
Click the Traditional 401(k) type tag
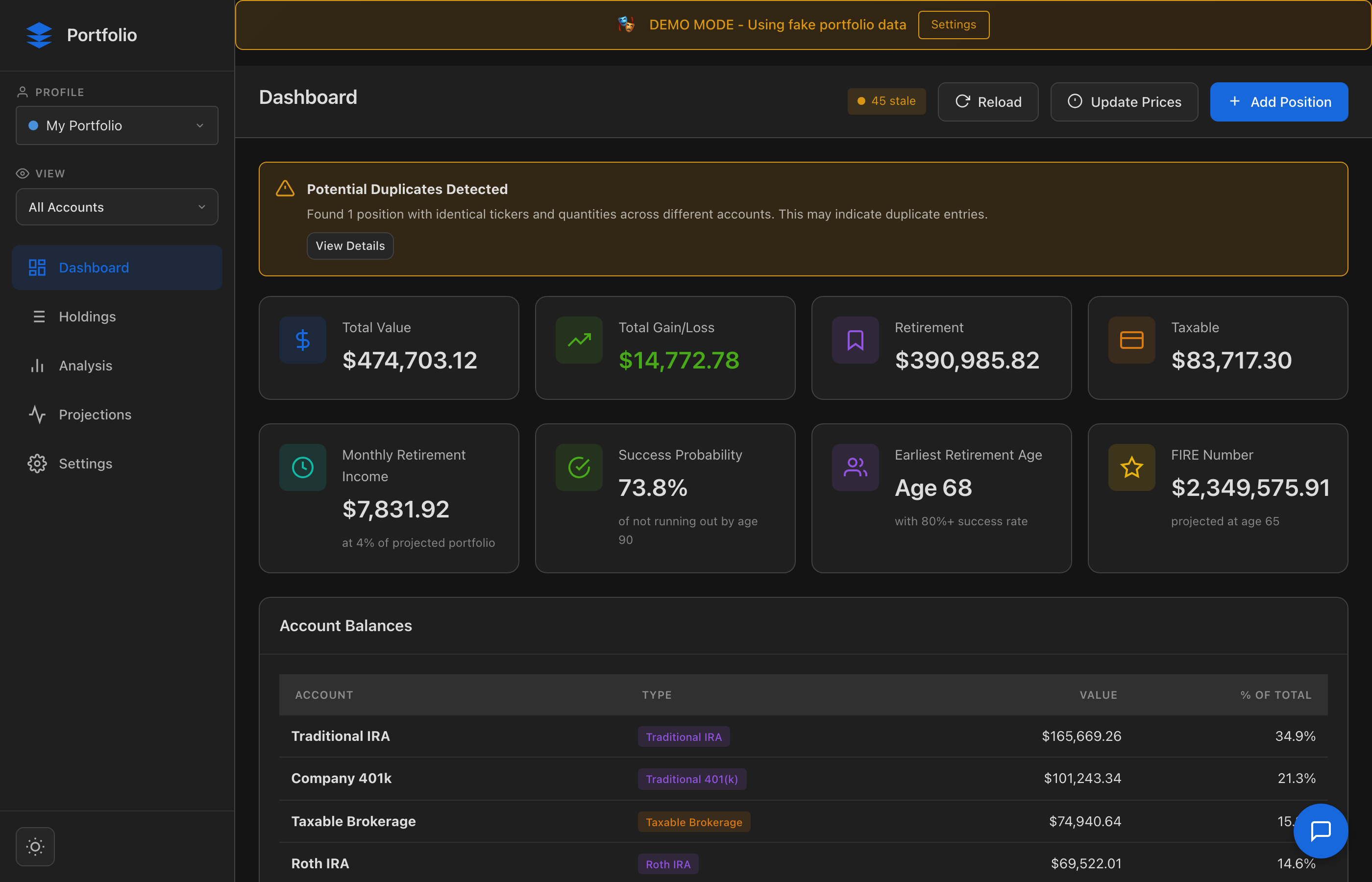pos(692,779)
